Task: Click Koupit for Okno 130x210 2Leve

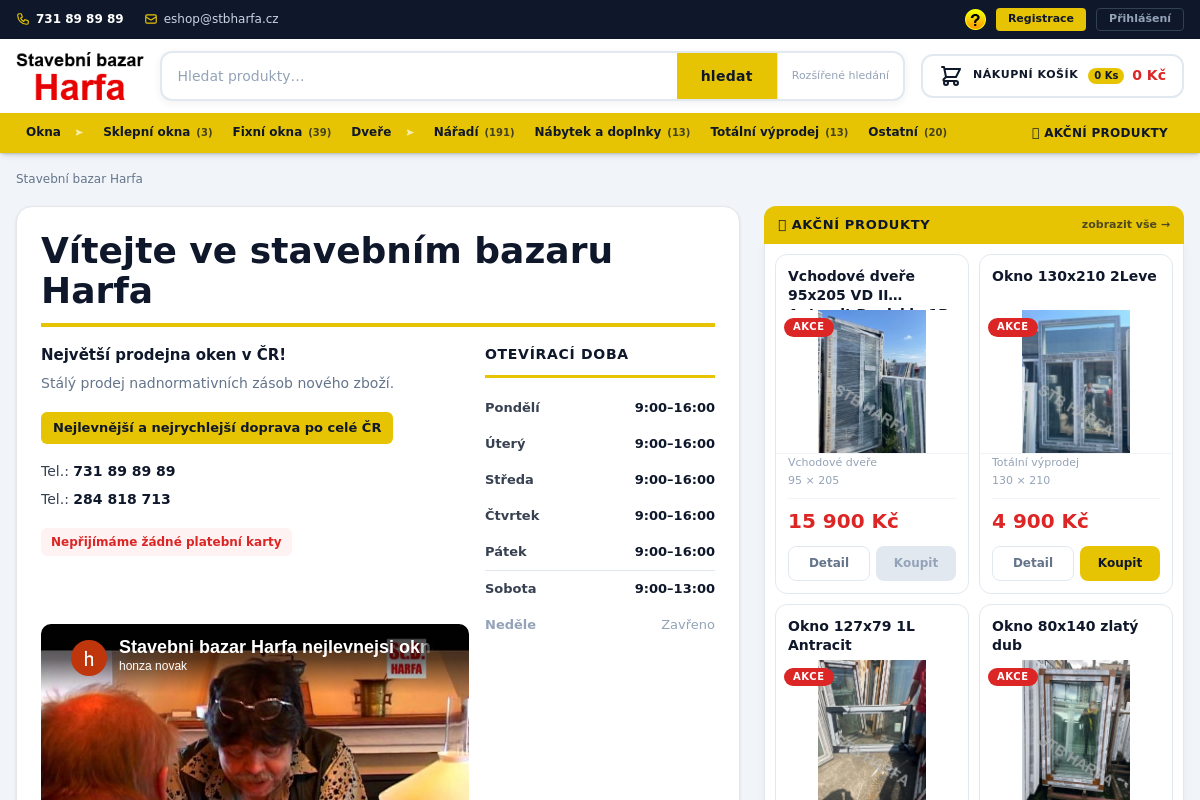Action: (1120, 563)
